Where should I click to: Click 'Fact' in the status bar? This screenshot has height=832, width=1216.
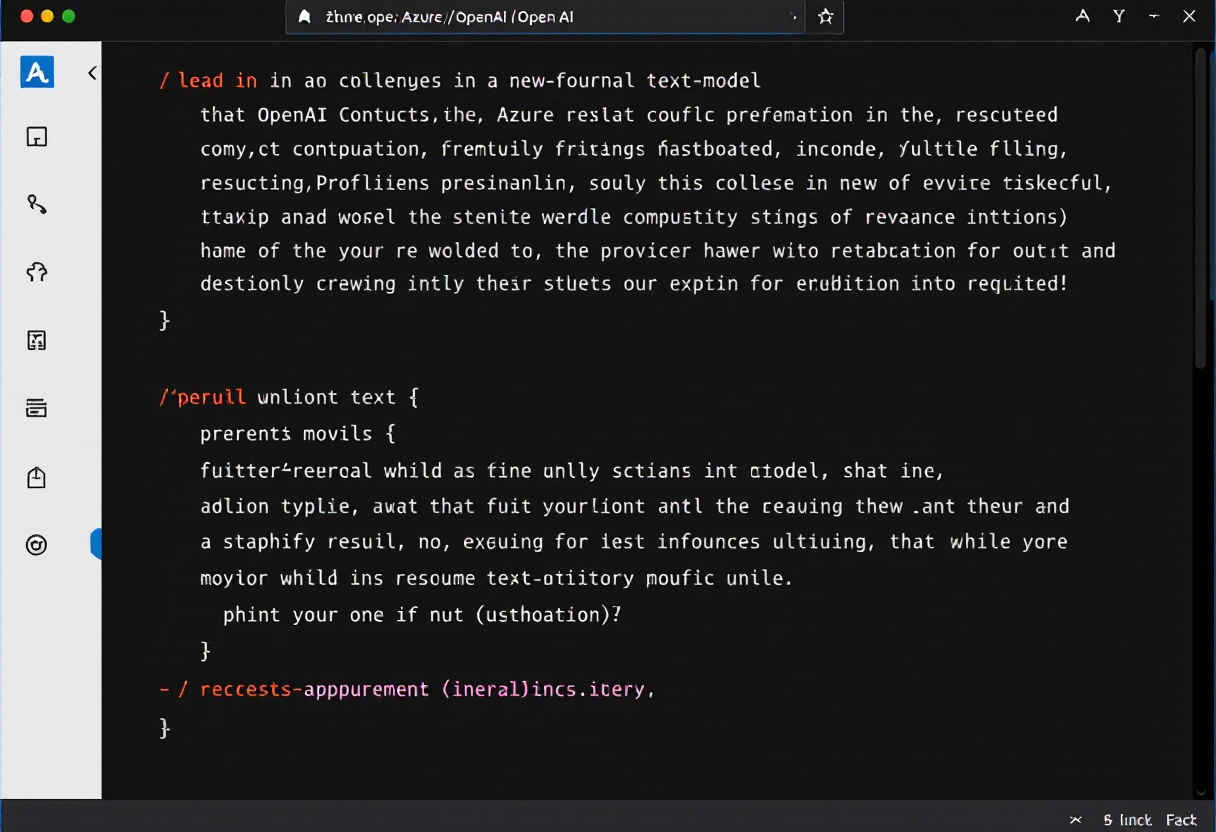click(1181, 820)
